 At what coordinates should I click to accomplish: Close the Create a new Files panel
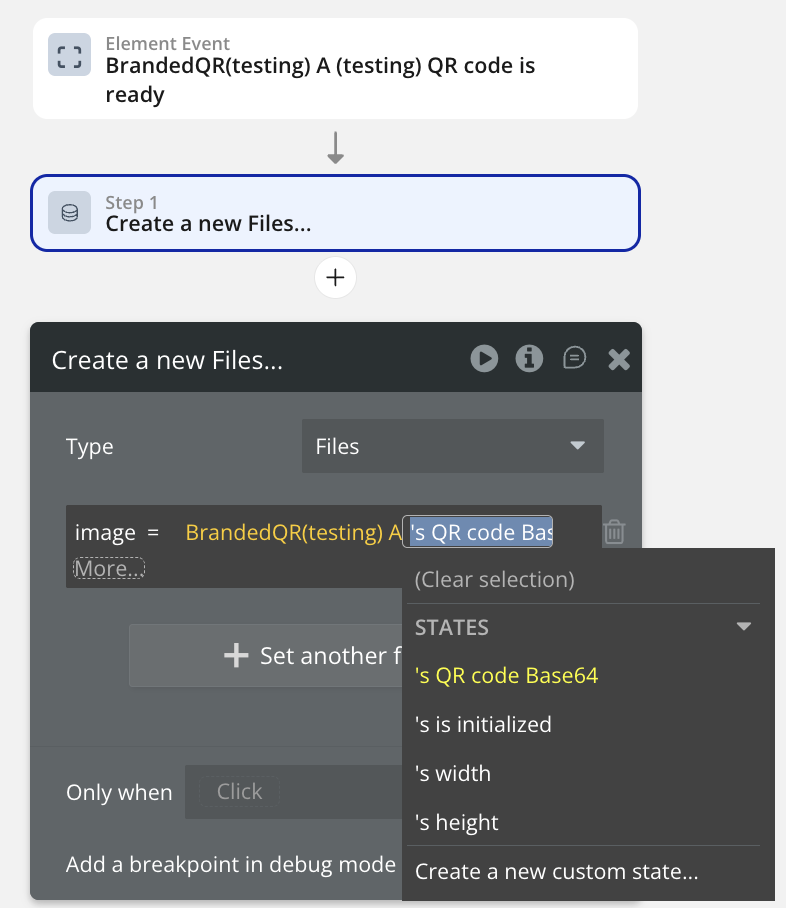pos(619,359)
